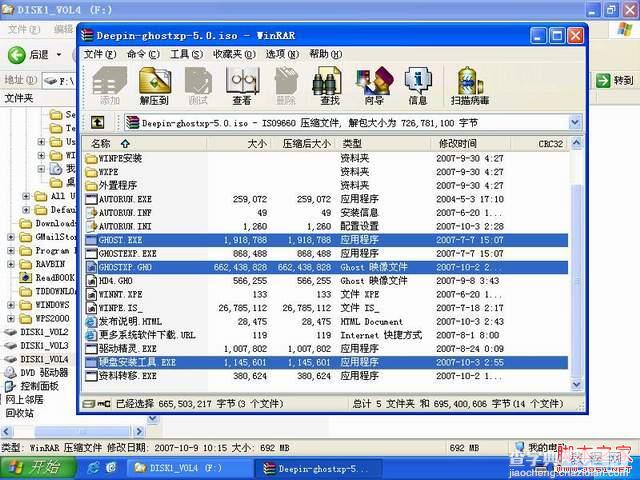Image resolution: width=640 pixels, height=480 pixels.
Task: Click the Extract To (解压到) toolbar icon
Action: coord(154,86)
